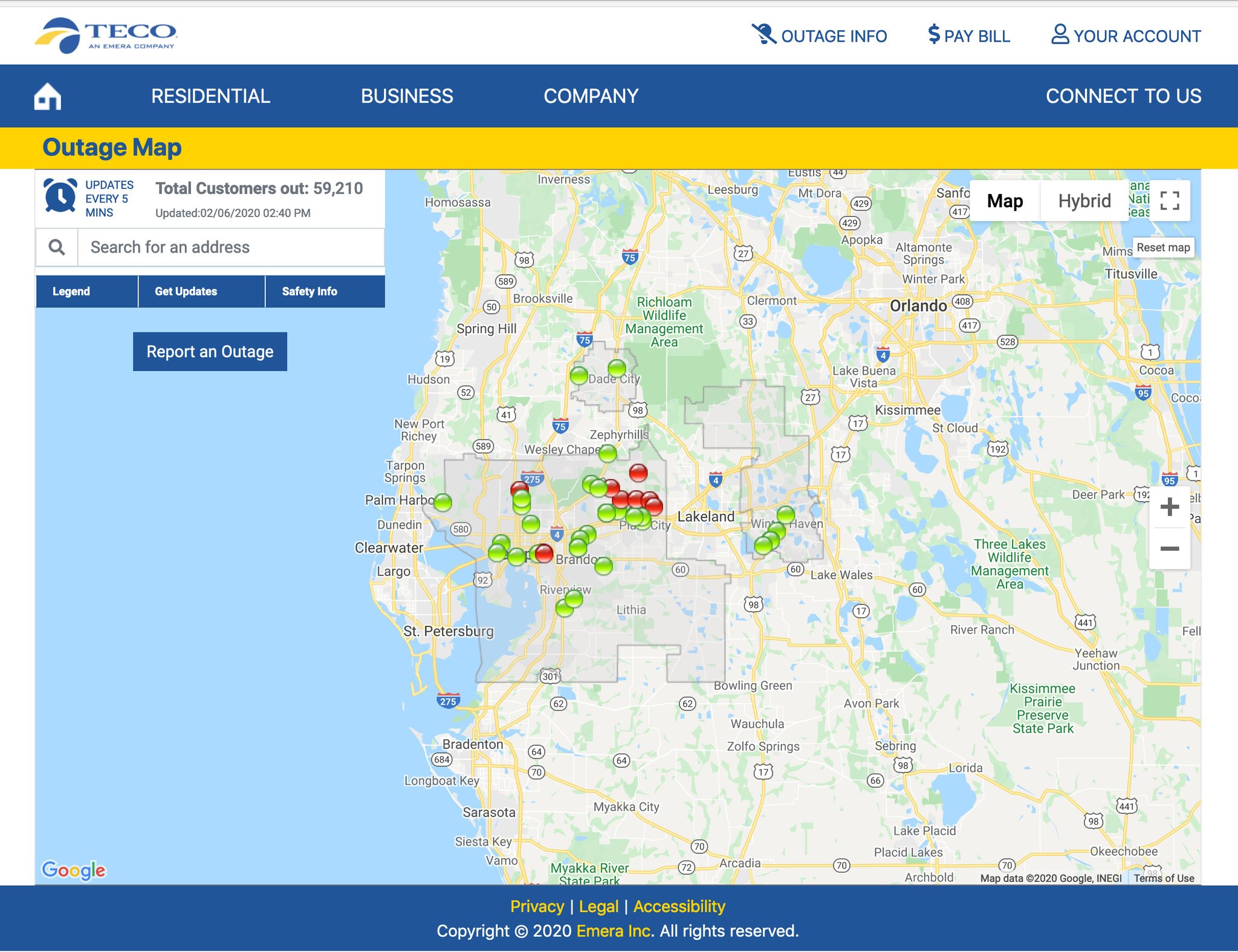The height and width of the screenshot is (952, 1238).
Task: Click the red outage marker near Brandon
Action: 544,552
